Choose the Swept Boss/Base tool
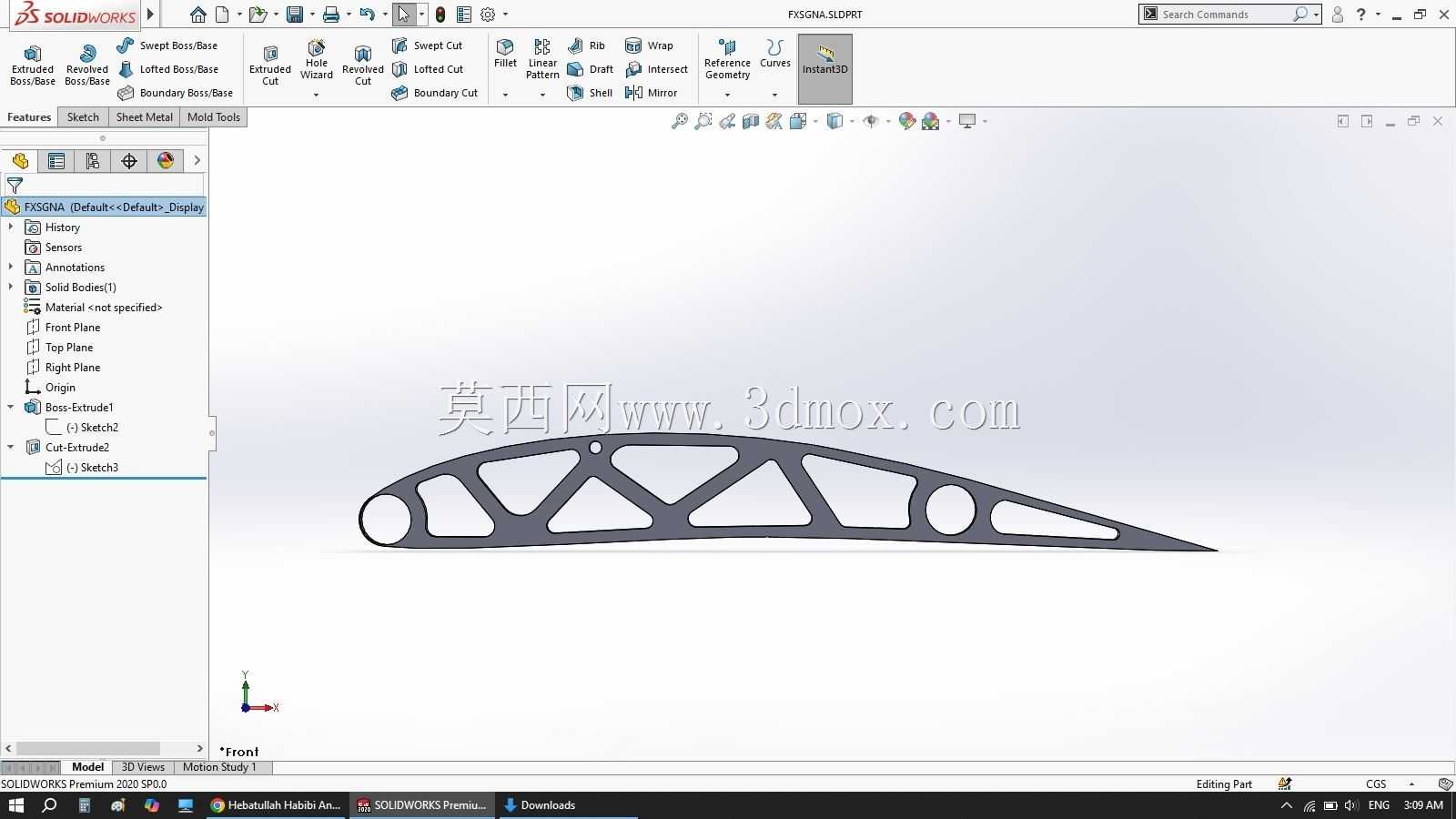This screenshot has height=819, width=1456. [x=167, y=45]
